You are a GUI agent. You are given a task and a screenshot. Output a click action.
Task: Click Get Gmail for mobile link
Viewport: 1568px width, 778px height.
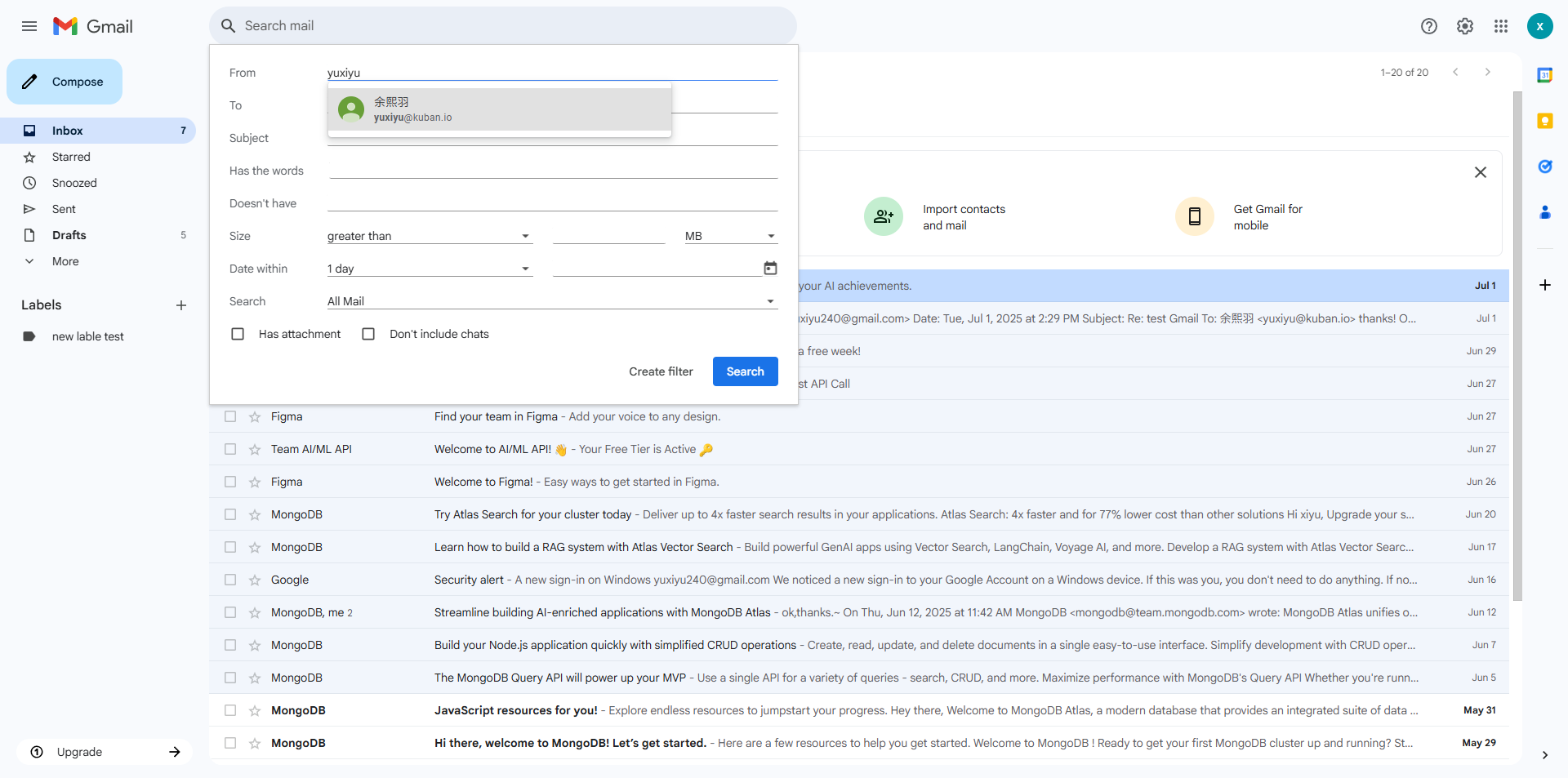tap(1267, 217)
